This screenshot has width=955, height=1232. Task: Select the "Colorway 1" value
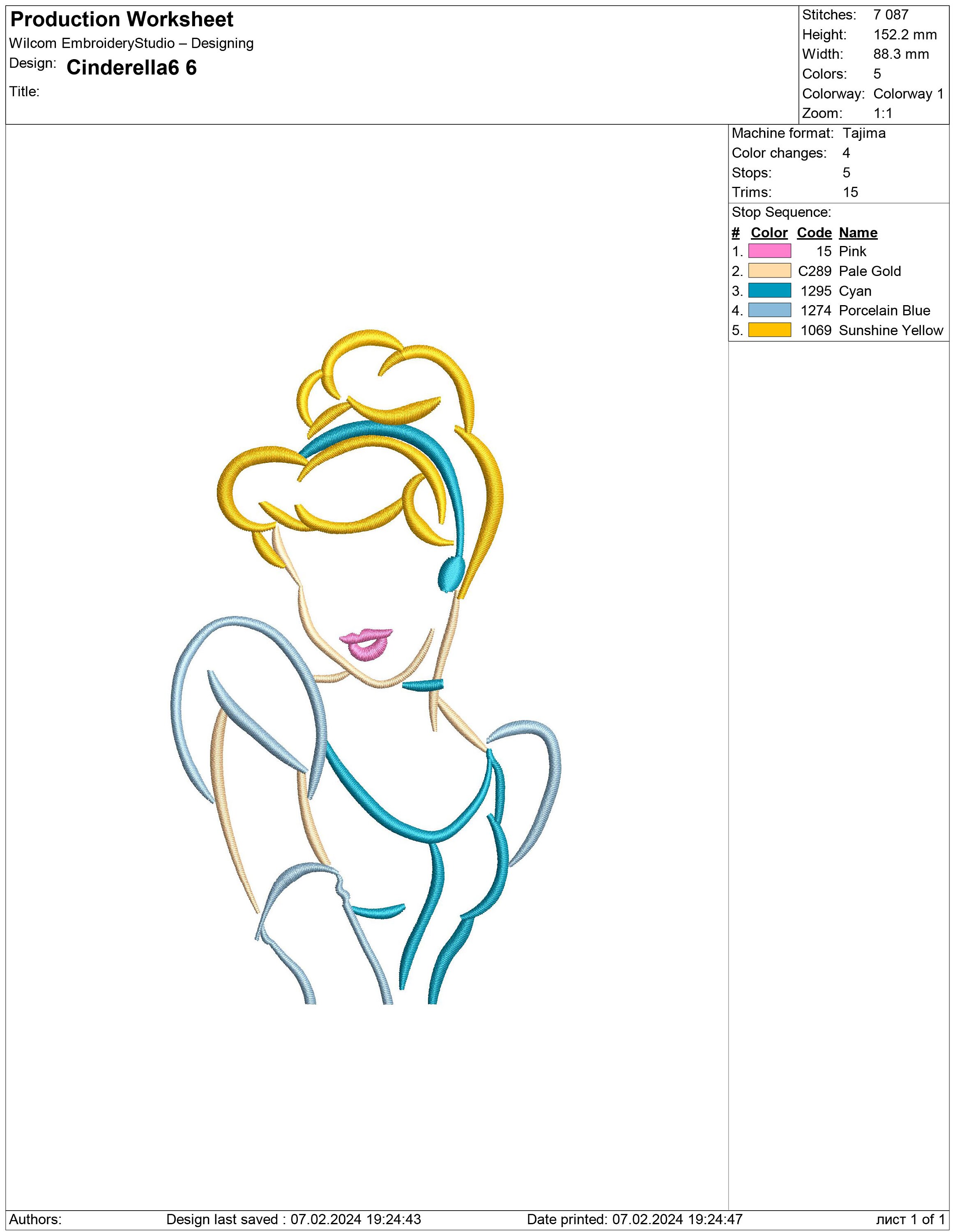click(909, 94)
